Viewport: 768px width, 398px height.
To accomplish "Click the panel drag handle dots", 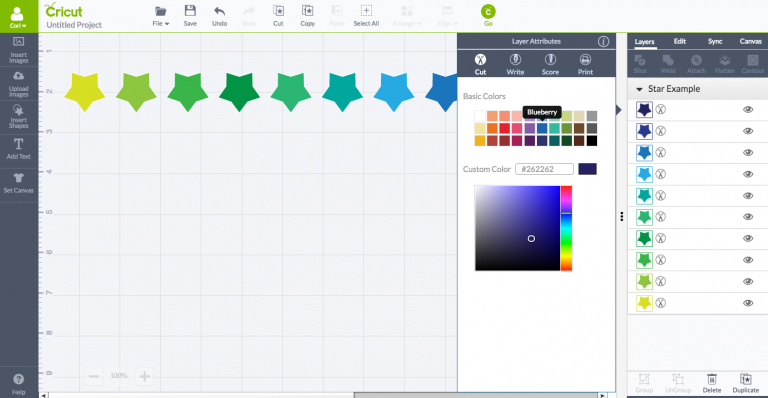I will [x=622, y=216].
